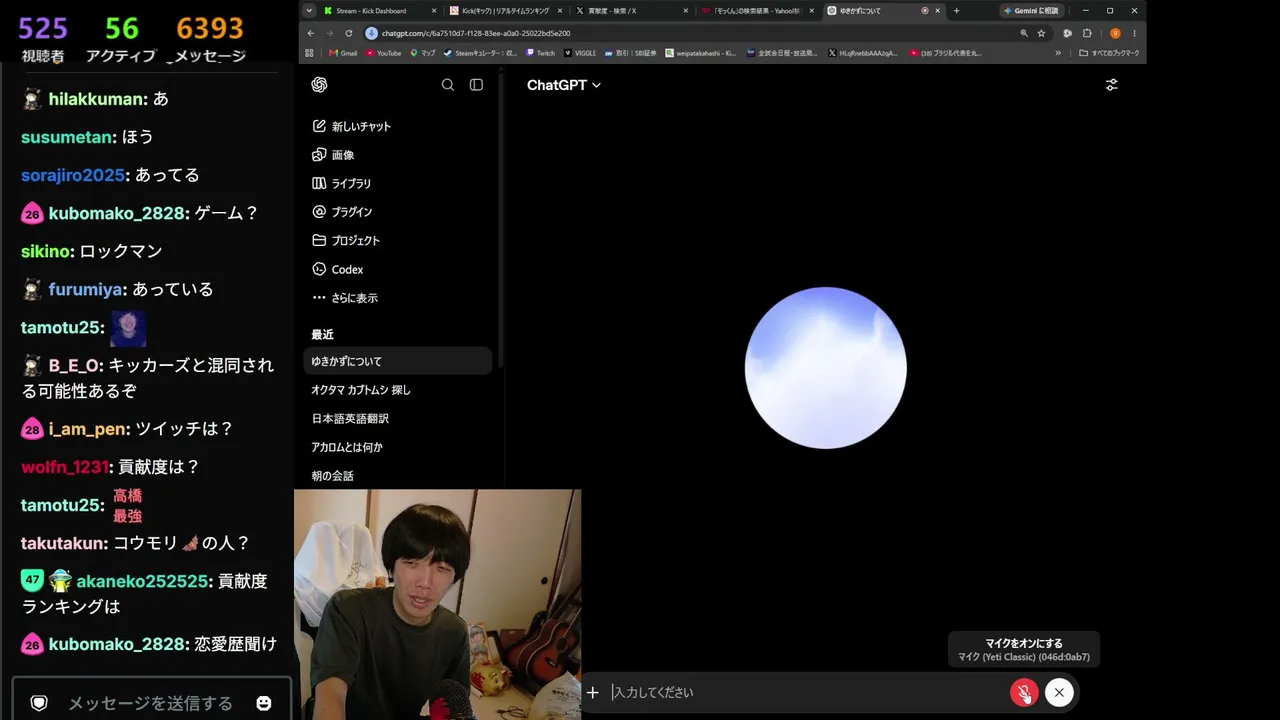
Task: Open the 日本語英語翻訳 chat
Action: pos(398,418)
